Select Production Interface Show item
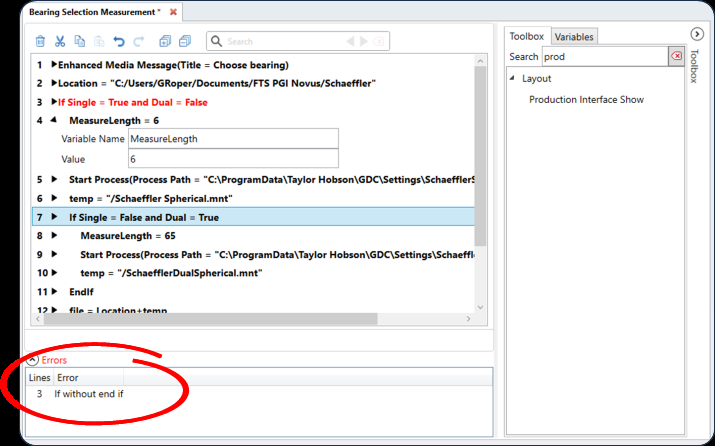The image size is (715, 446). tap(586, 99)
